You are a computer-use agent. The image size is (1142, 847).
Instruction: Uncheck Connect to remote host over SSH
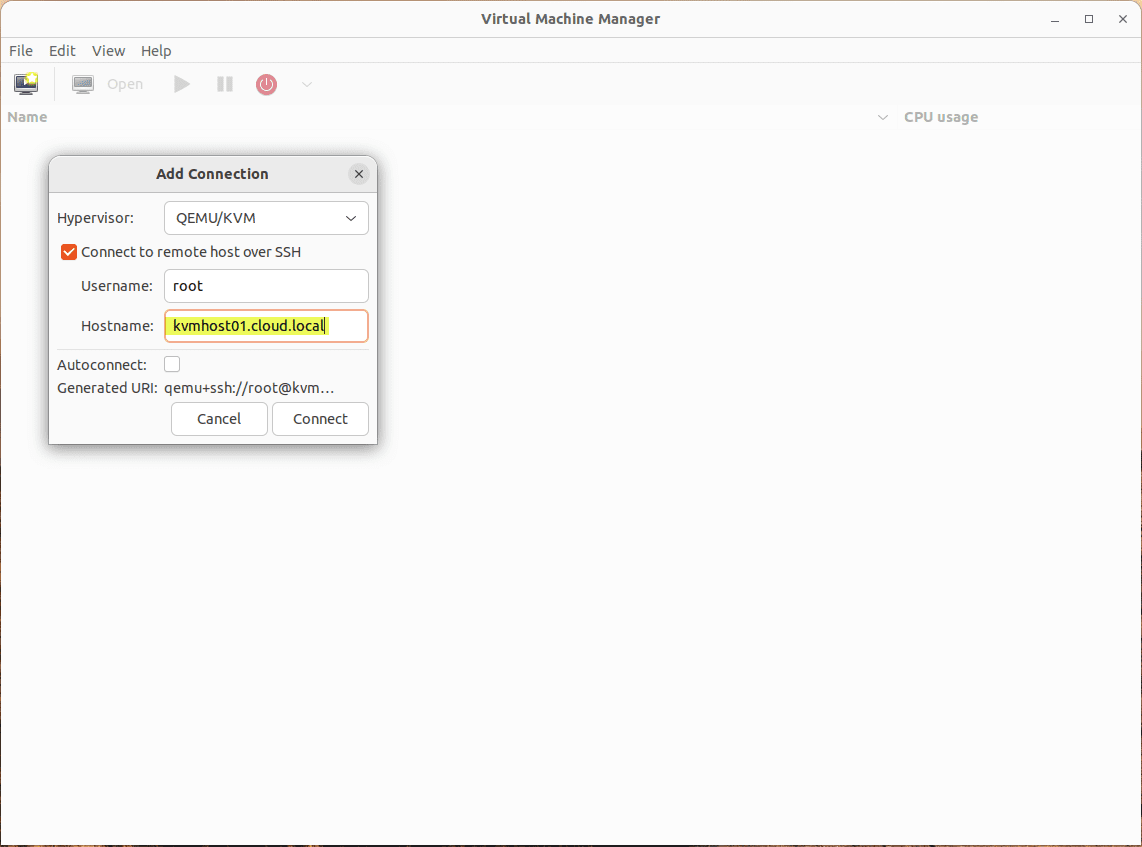click(x=69, y=252)
